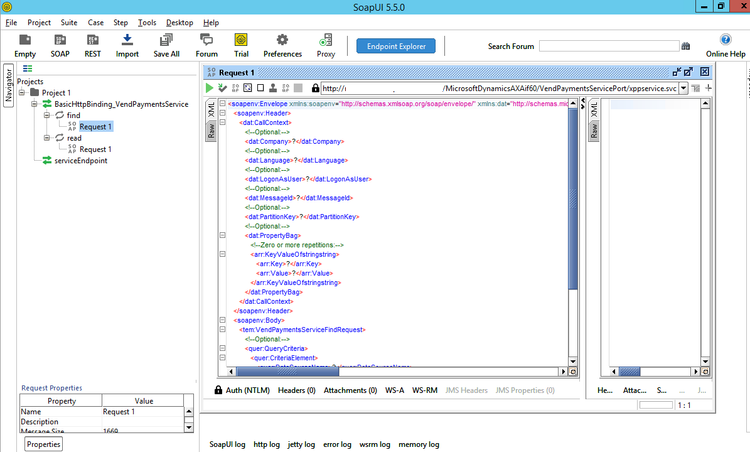Click the REST project toolbar icon
The image size is (750, 452).
93,45
